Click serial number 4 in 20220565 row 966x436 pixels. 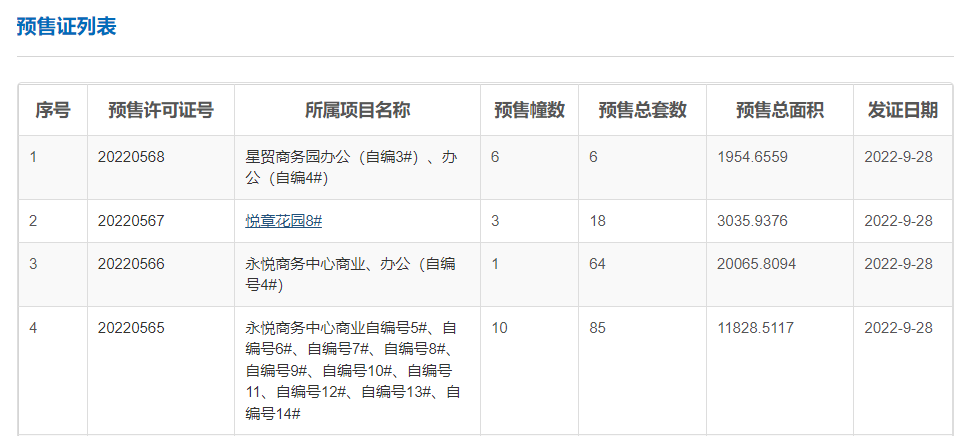click(33, 328)
